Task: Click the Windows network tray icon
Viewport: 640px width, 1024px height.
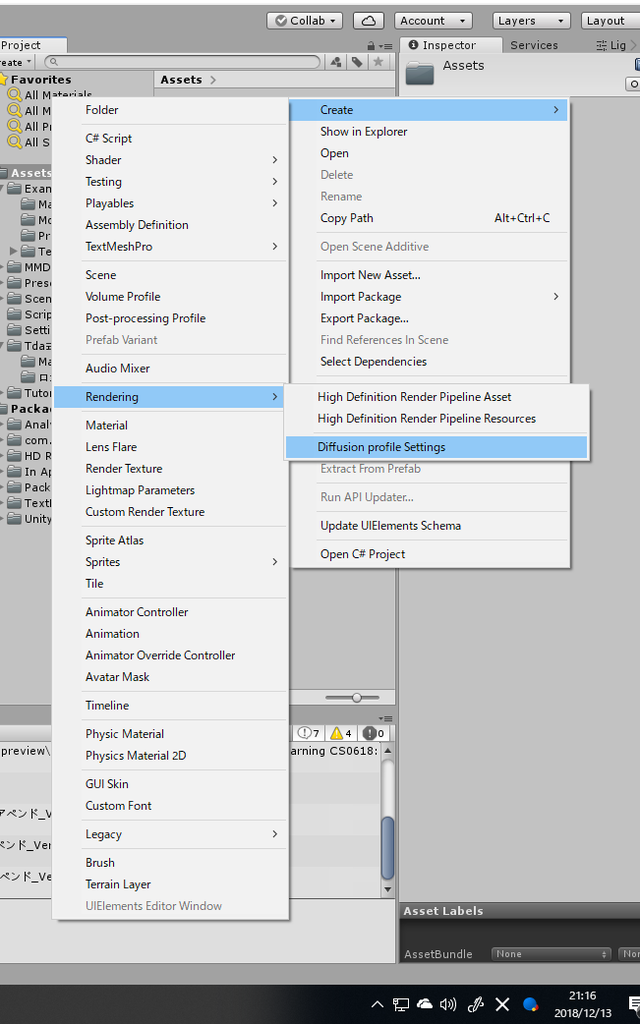Action: point(401,1004)
